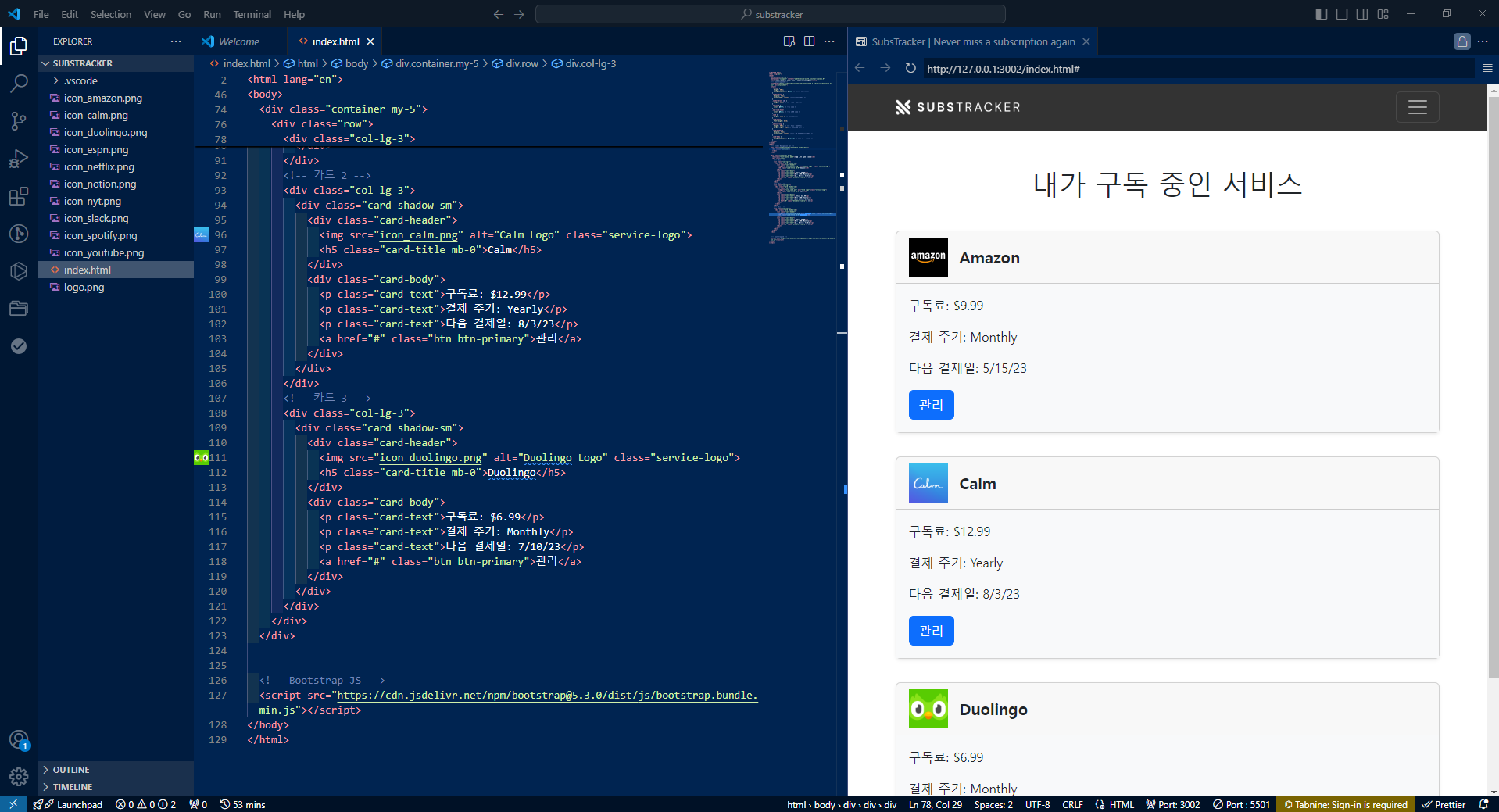The height and width of the screenshot is (812, 1499).
Task: Go back in the preview browser
Action: (x=860, y=69)
